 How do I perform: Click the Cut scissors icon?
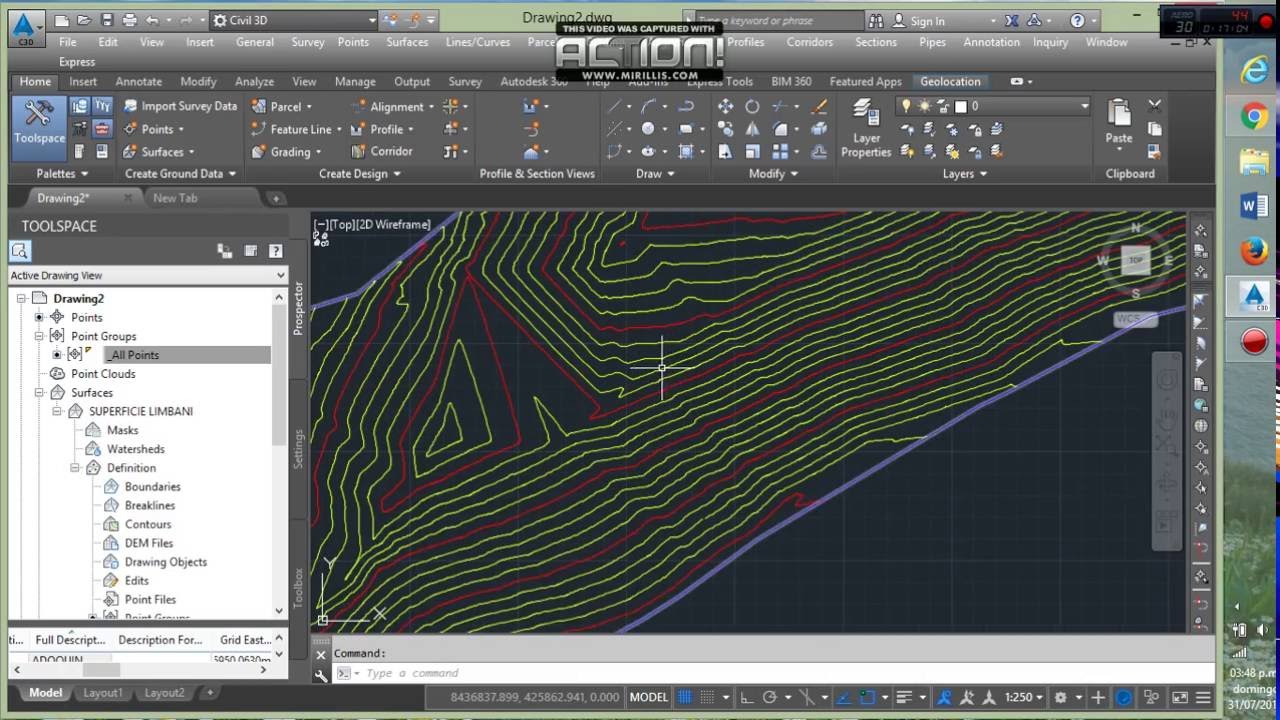pos(1155,105)
